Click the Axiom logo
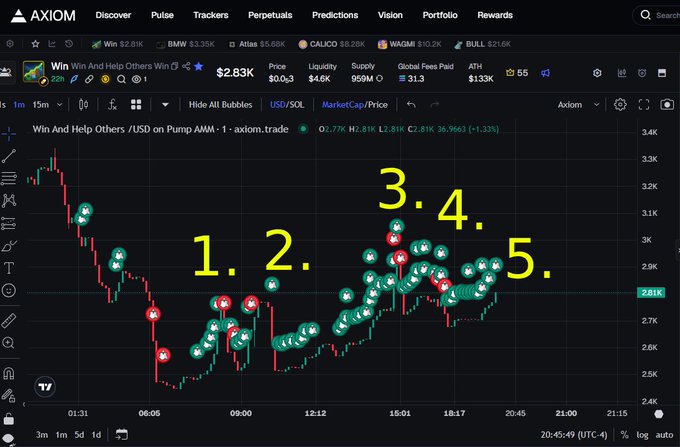This screenshot has width=680, height=447. 43,16
